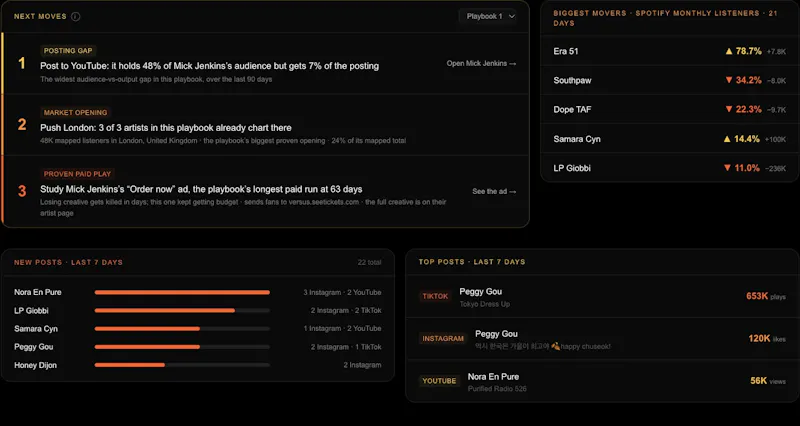Image resolution: width=800 pixels, height=426 pixels.
Task: Click the down arrow next to 34.2%
Action: click(729, 81)
